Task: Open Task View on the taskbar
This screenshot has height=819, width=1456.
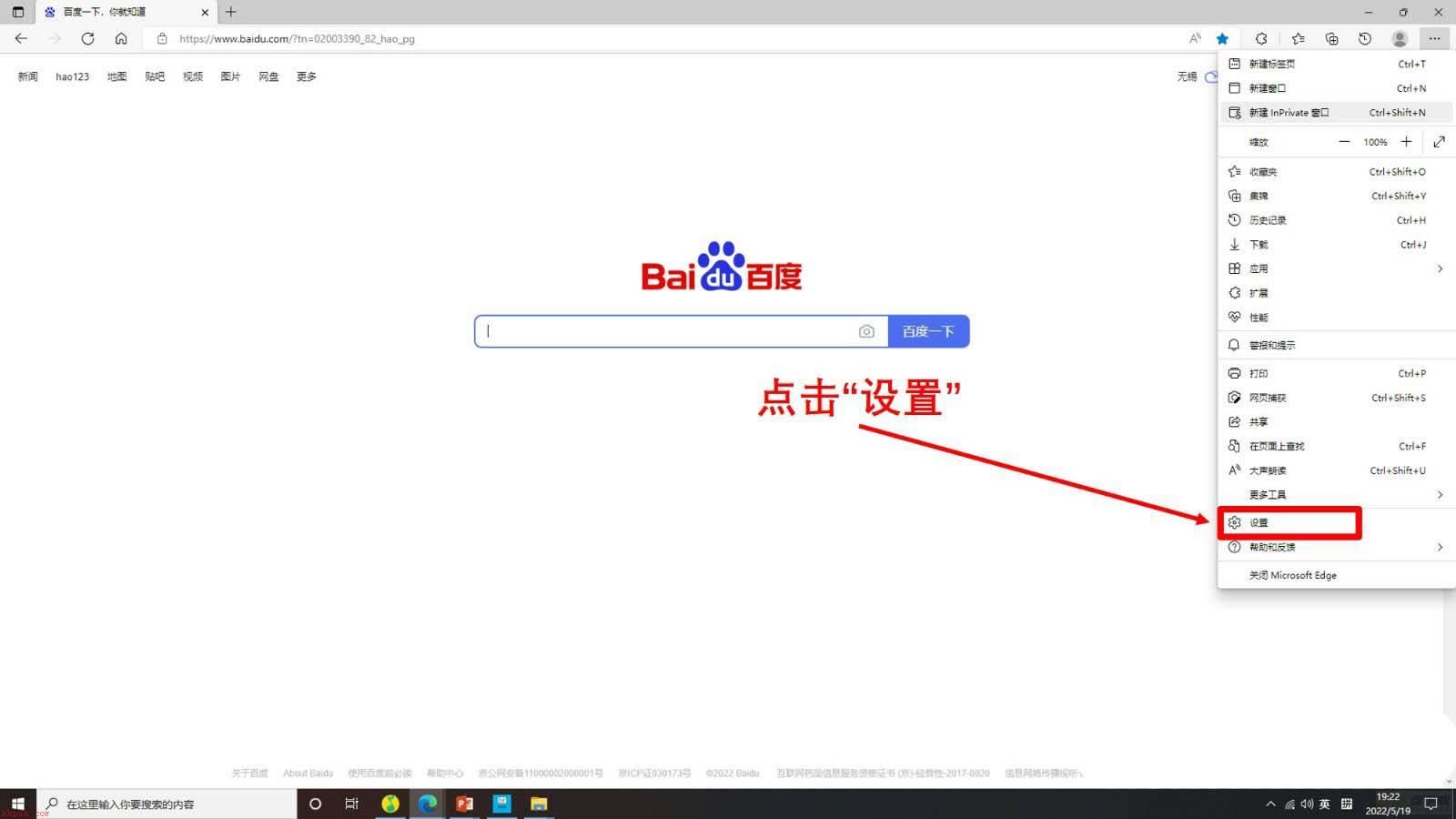Action: click(352, 804)
